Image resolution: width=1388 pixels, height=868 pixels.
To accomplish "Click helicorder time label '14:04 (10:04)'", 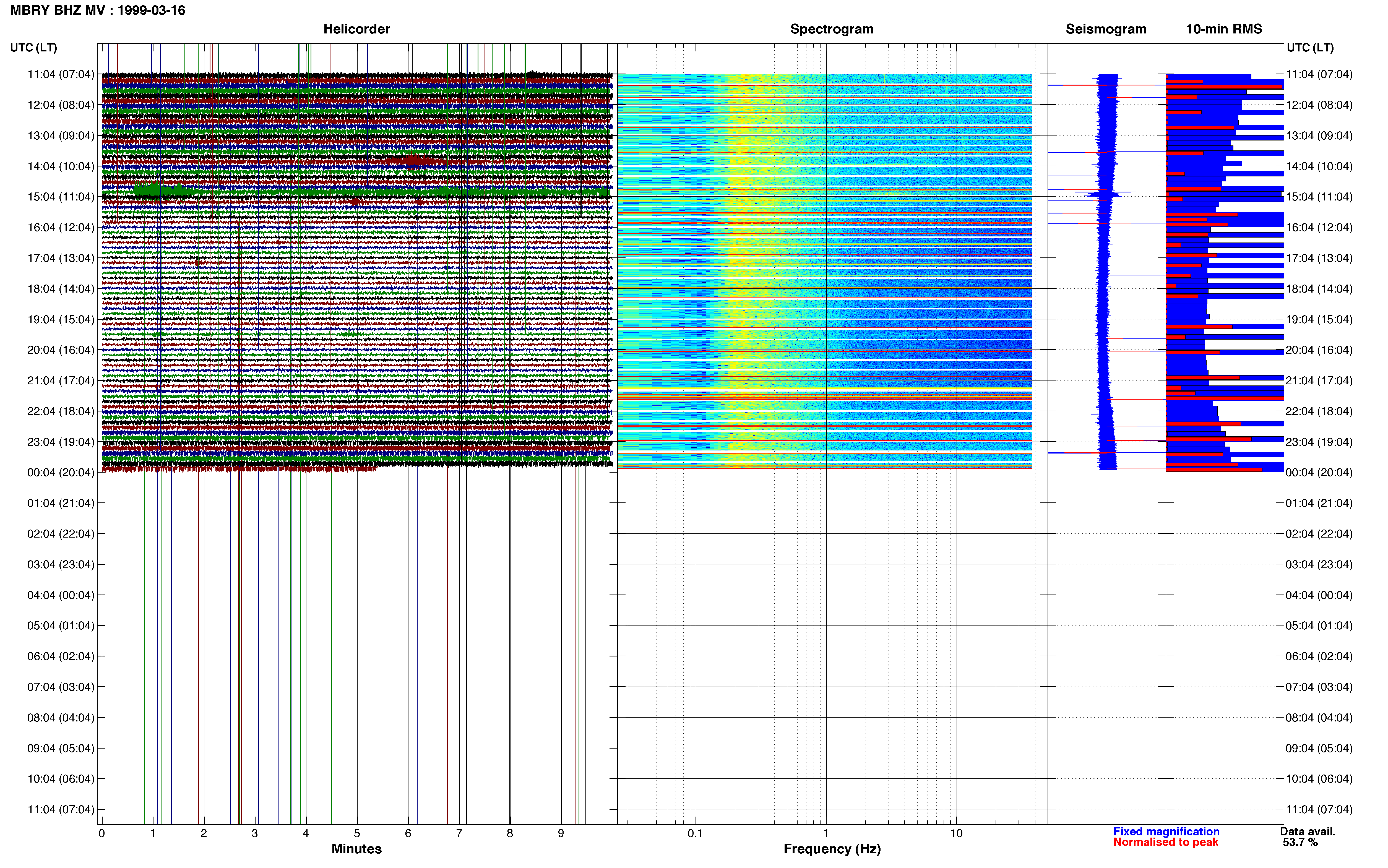I will point(61,166).
